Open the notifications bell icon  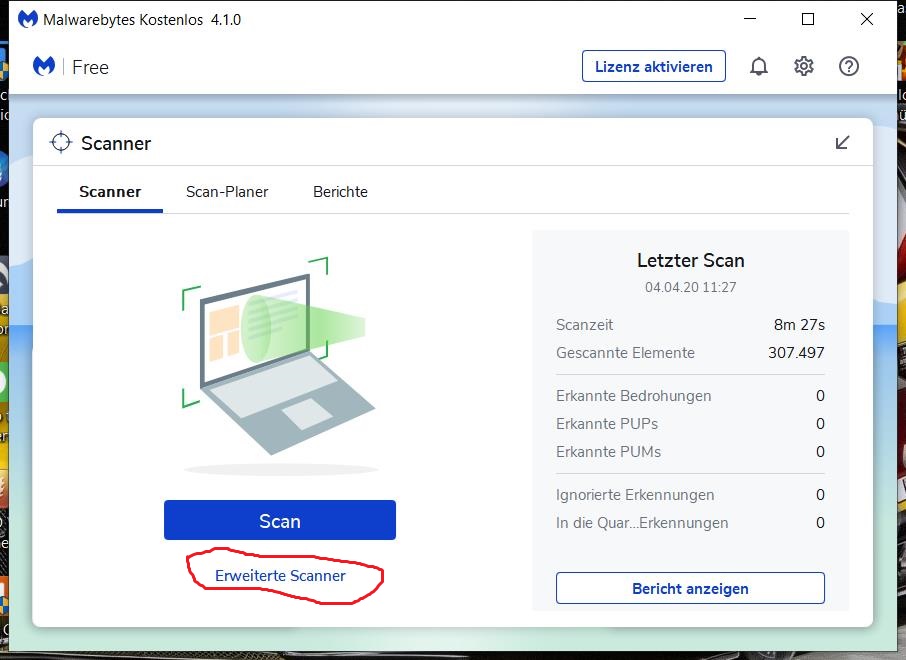tap(759, 67)
